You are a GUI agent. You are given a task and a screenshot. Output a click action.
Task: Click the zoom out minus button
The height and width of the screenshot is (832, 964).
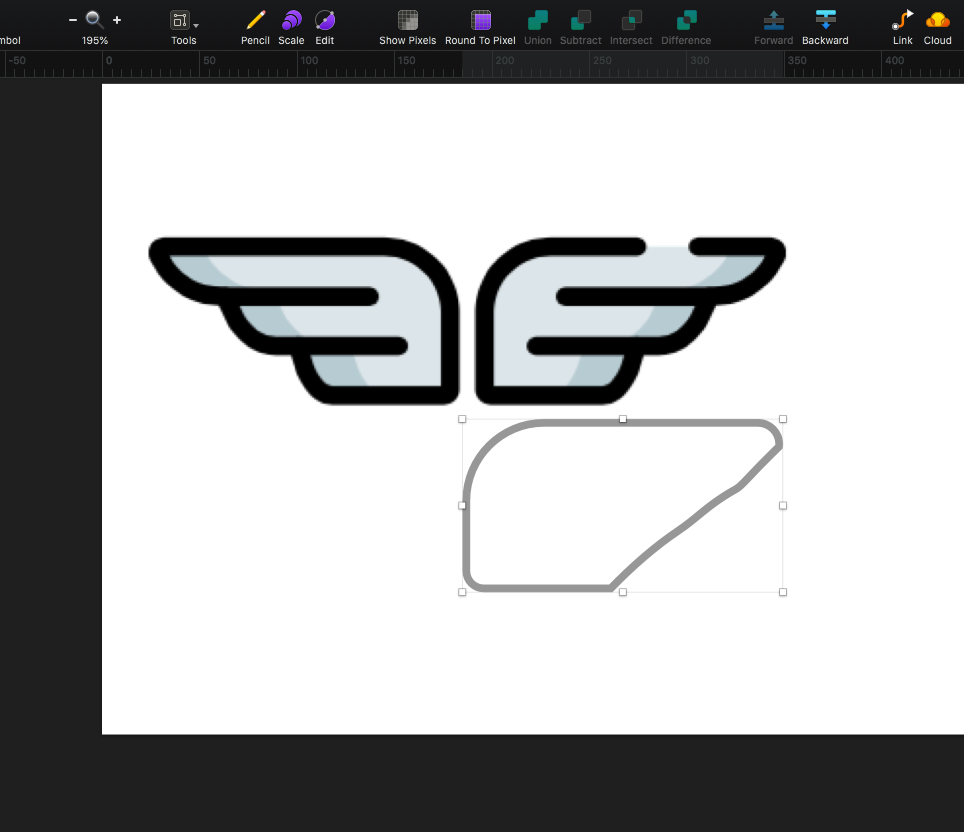point(73,20)
